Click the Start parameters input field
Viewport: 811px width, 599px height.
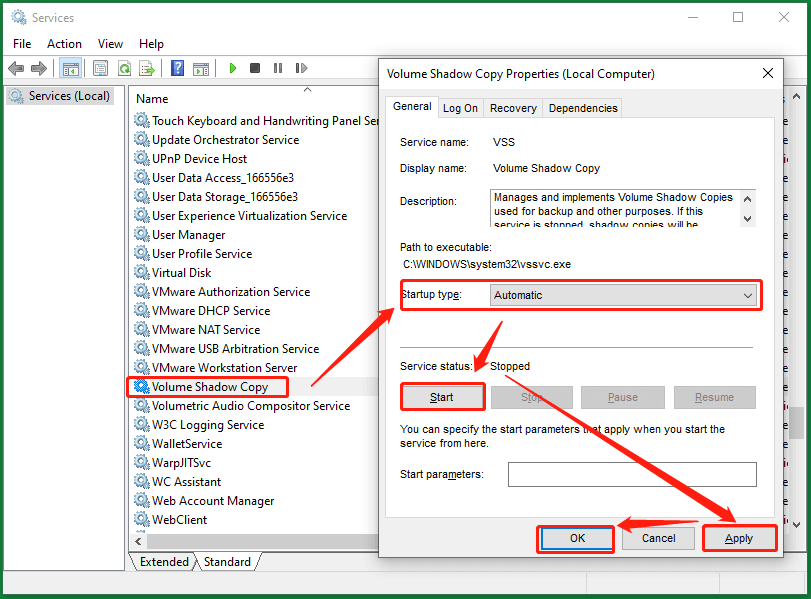[x=632, y=474]
